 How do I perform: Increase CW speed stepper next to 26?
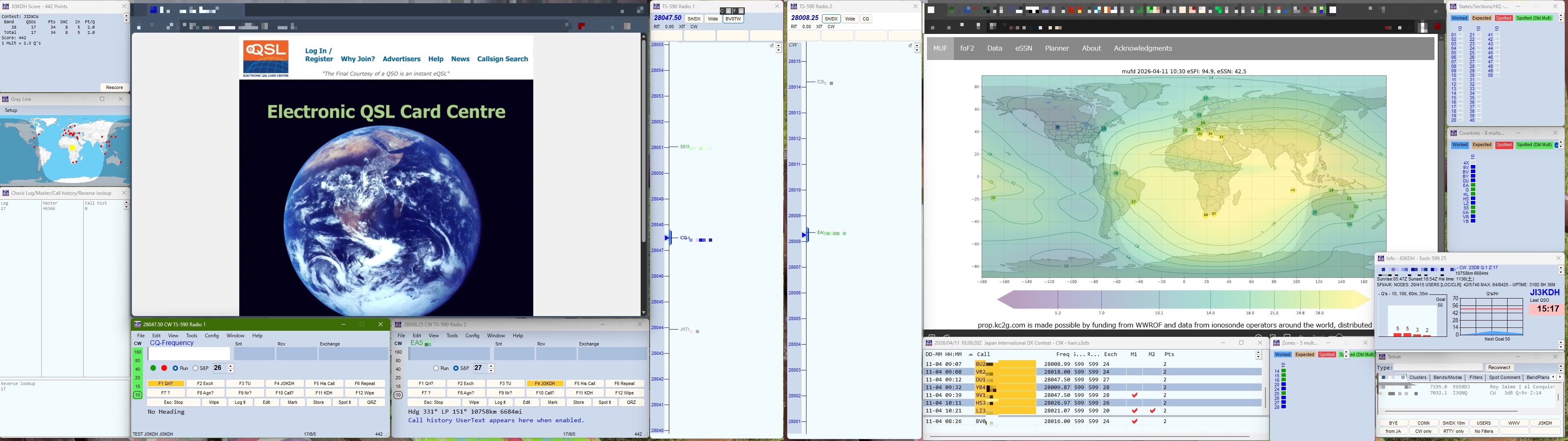click(x=231, y=365)
